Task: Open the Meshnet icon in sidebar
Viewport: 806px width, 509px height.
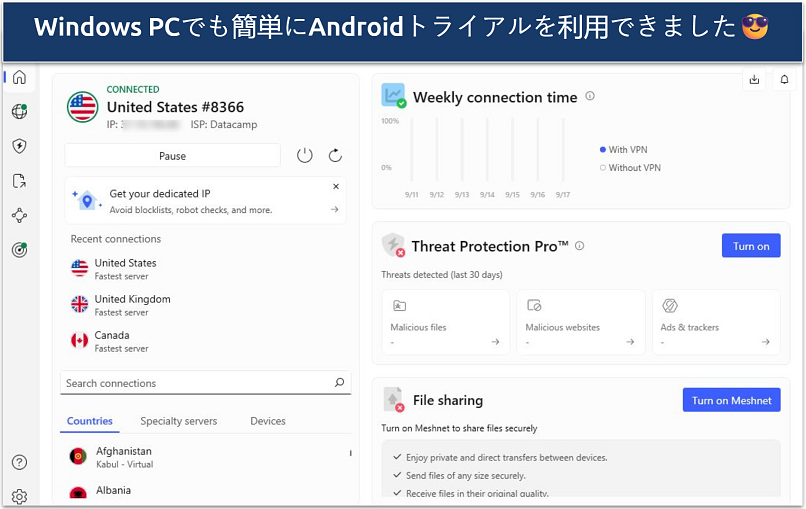Action: (x=19, y=215)
